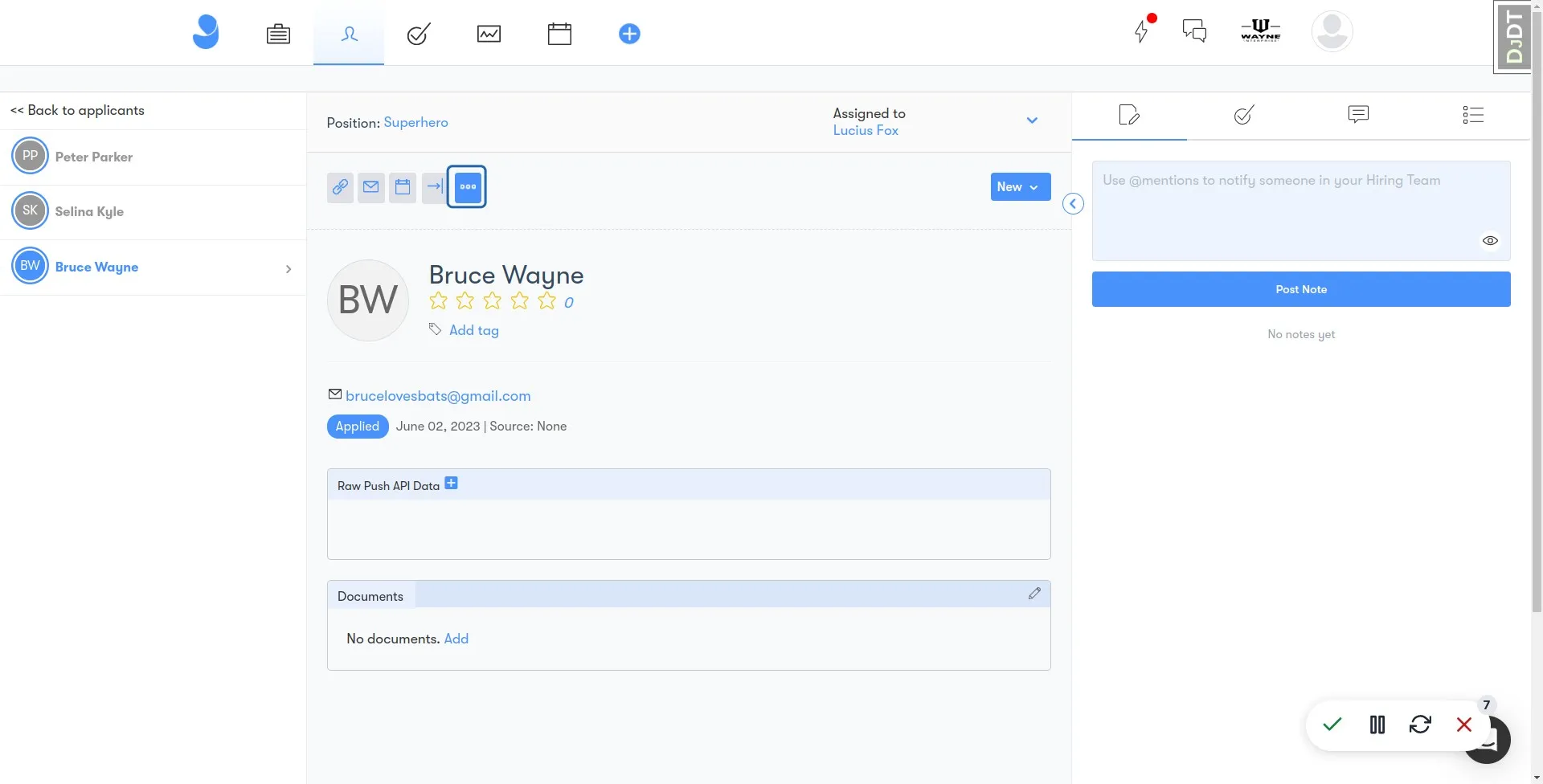Viewport: 1543px width, 784px height.
Task: Click the Documents section label
Action: click(x=370, y=597)
